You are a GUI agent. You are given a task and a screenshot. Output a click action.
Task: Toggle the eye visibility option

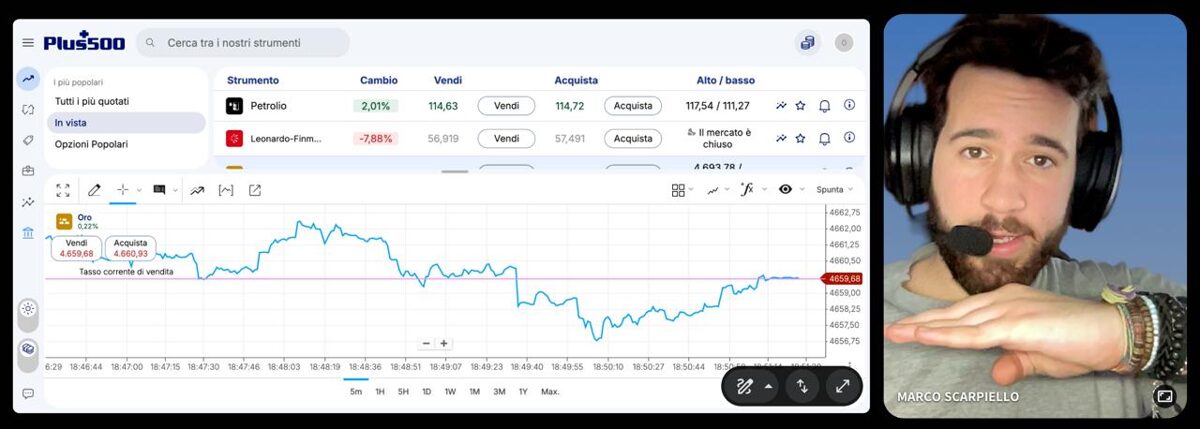(785, 189)
